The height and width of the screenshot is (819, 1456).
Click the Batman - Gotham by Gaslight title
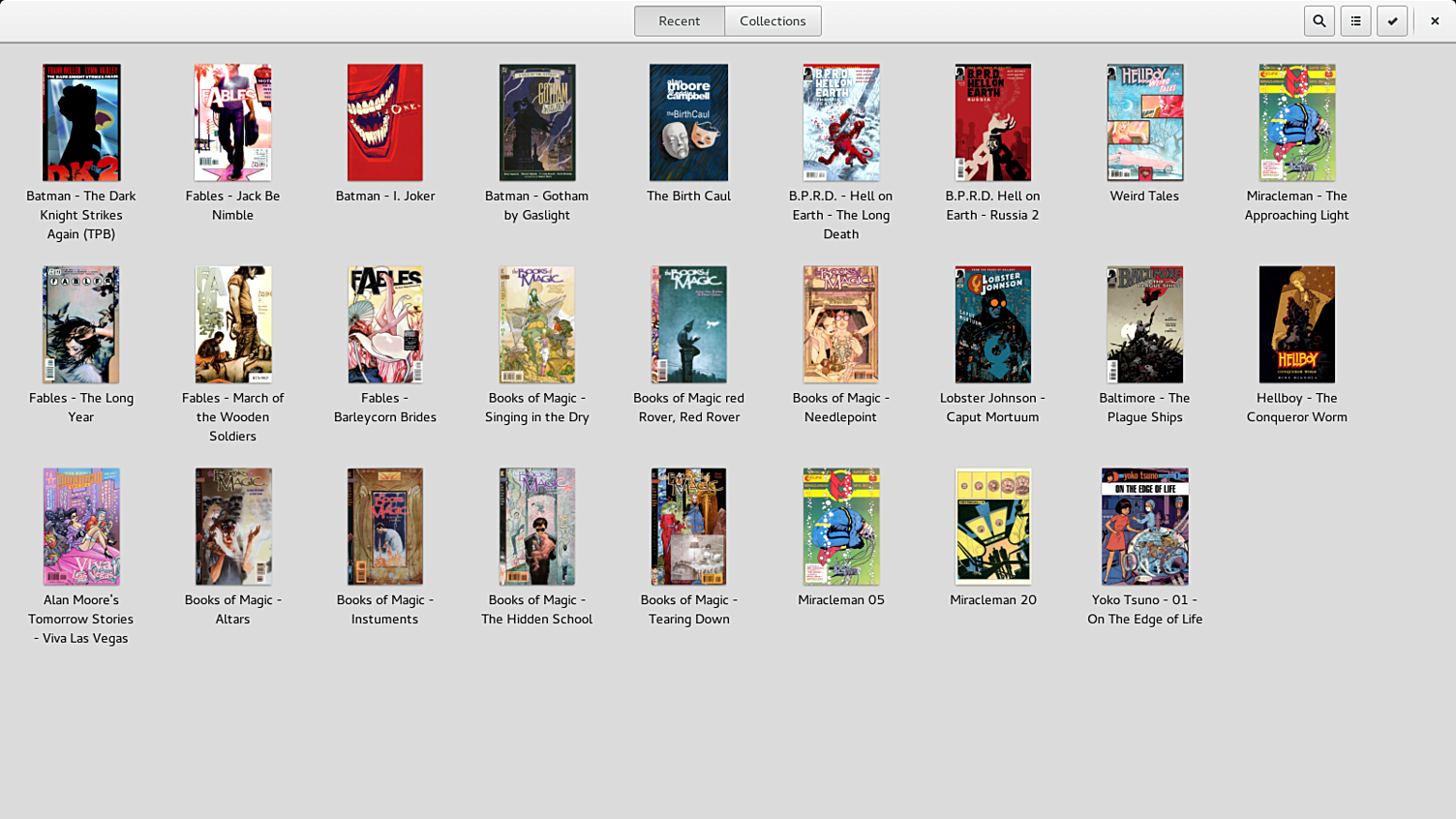[x=536, y=205]
